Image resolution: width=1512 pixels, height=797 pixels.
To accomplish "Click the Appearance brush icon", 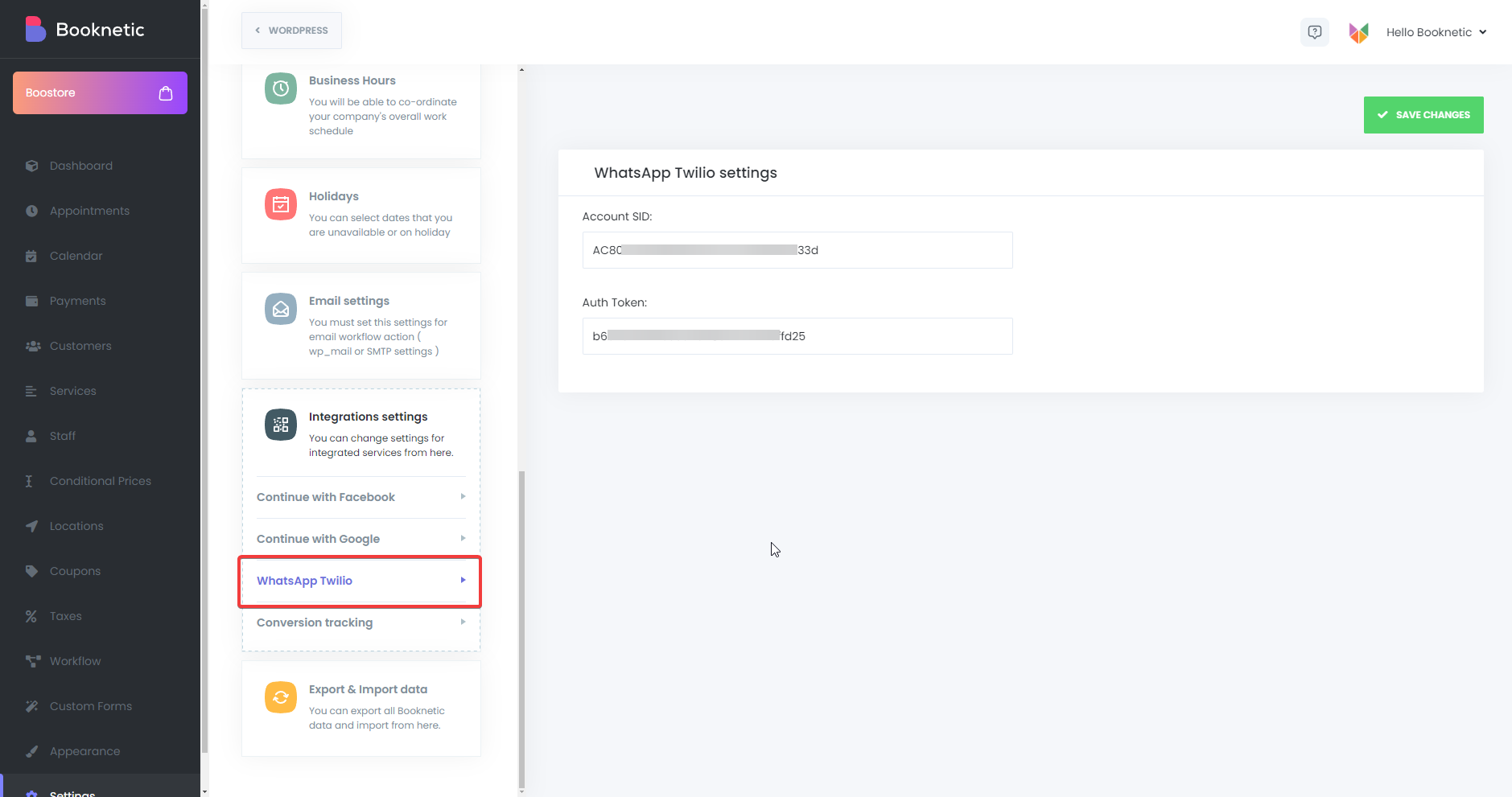I will click(x=31, y=751).
